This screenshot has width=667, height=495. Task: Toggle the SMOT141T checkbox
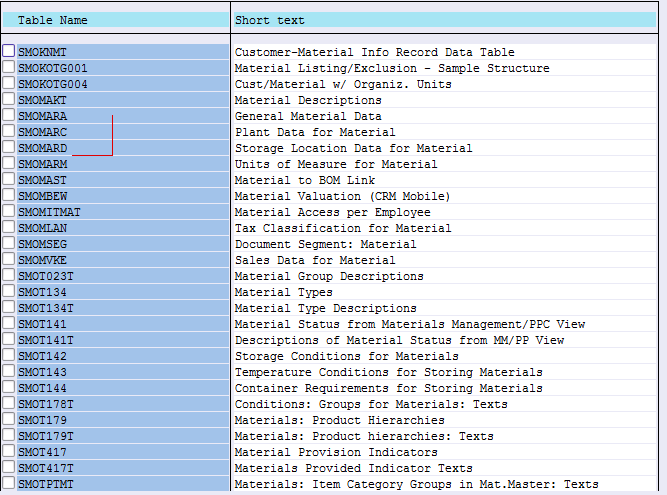click(x=9, y=339)
